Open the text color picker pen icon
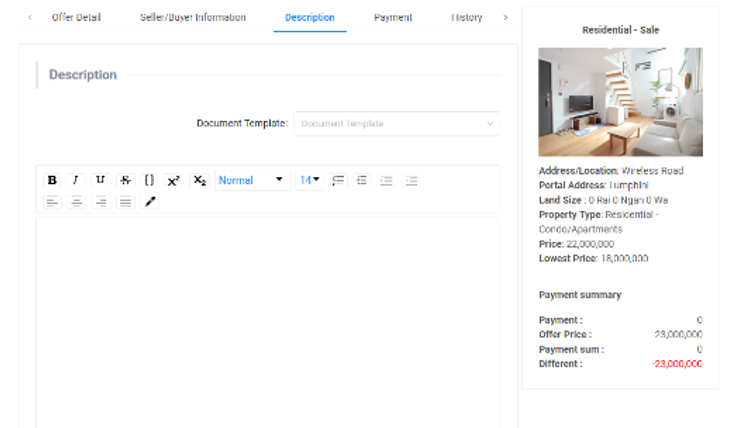This screenshot has width=730, height=428. 151,202
